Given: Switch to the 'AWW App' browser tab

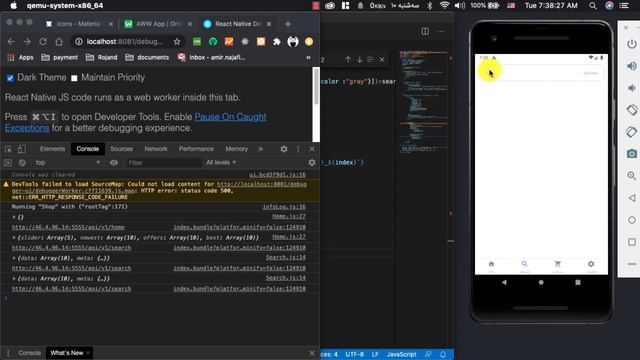Looking at the screenshot, I should coord(158,24).
